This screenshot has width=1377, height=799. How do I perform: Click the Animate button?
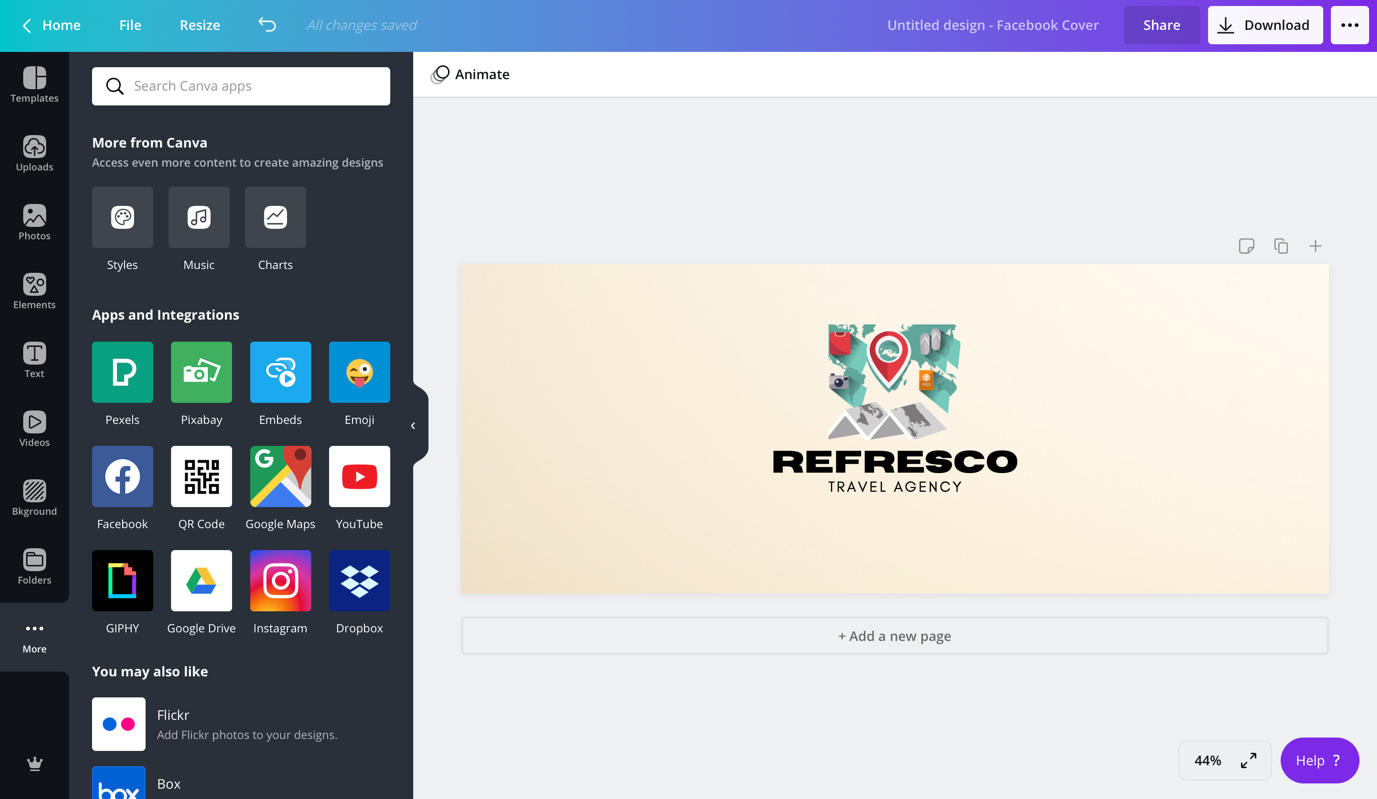[470, 74]
